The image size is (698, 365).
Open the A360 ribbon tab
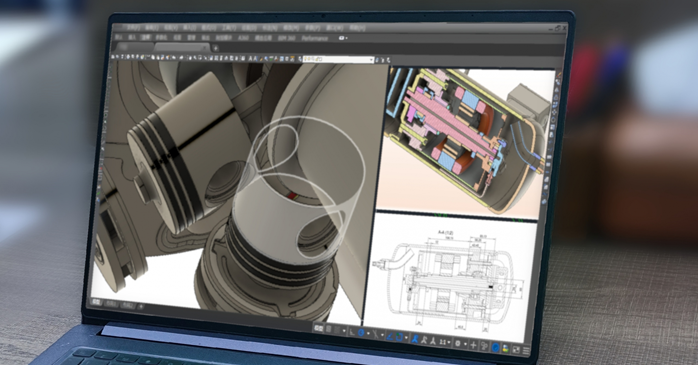point(243,38)
